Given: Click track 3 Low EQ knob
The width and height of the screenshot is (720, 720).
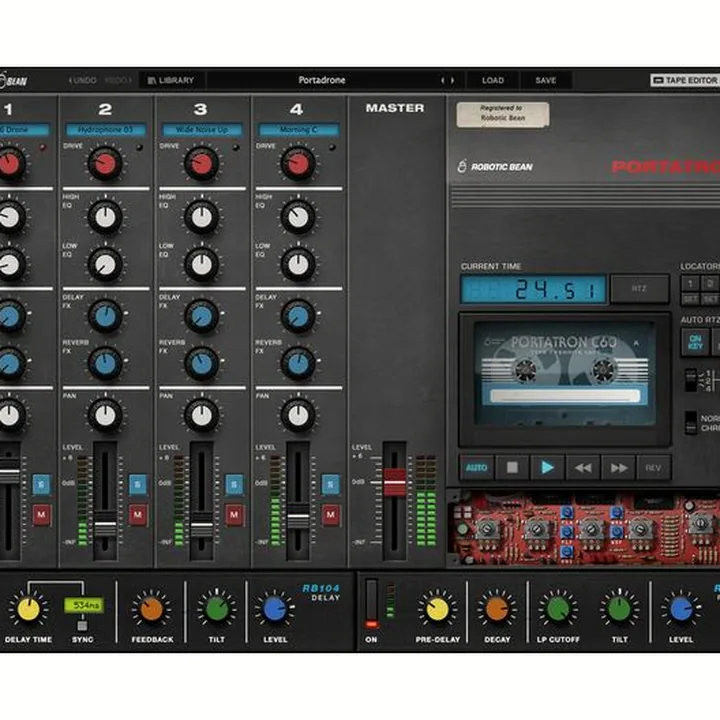Looking at the screenshot, I should tap(202, 264).
